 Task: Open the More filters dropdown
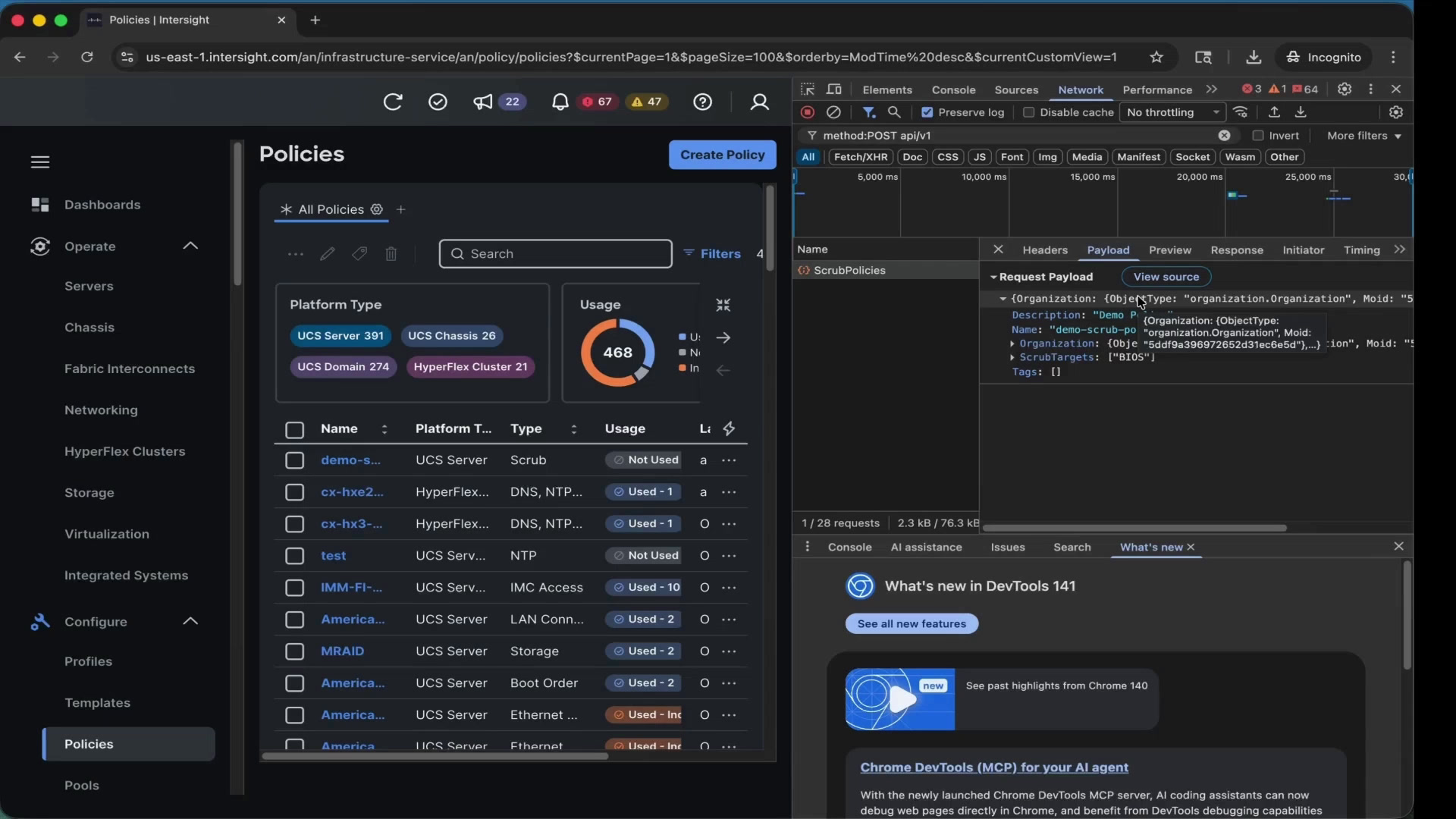point(1364,136)
